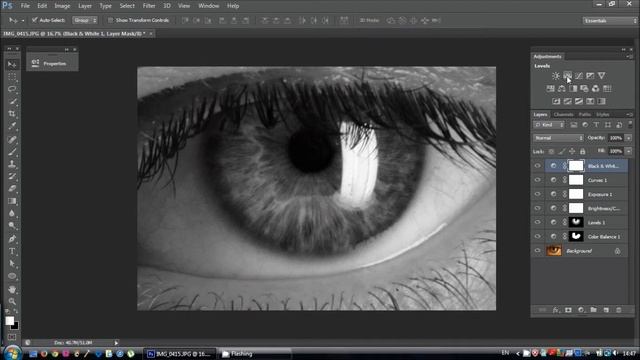Select the Eraser tool
Image resolution: width=640 pixels, height=360 pixels.
coord(12,189)
